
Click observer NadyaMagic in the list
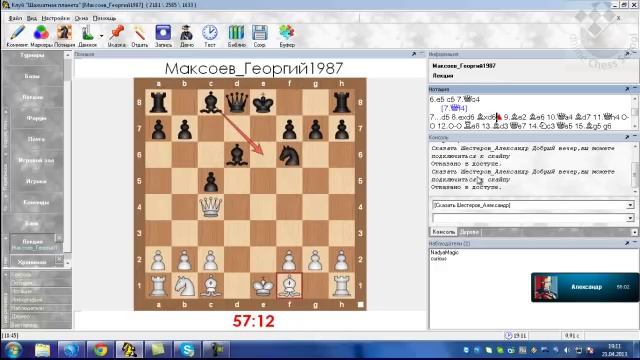444,253
